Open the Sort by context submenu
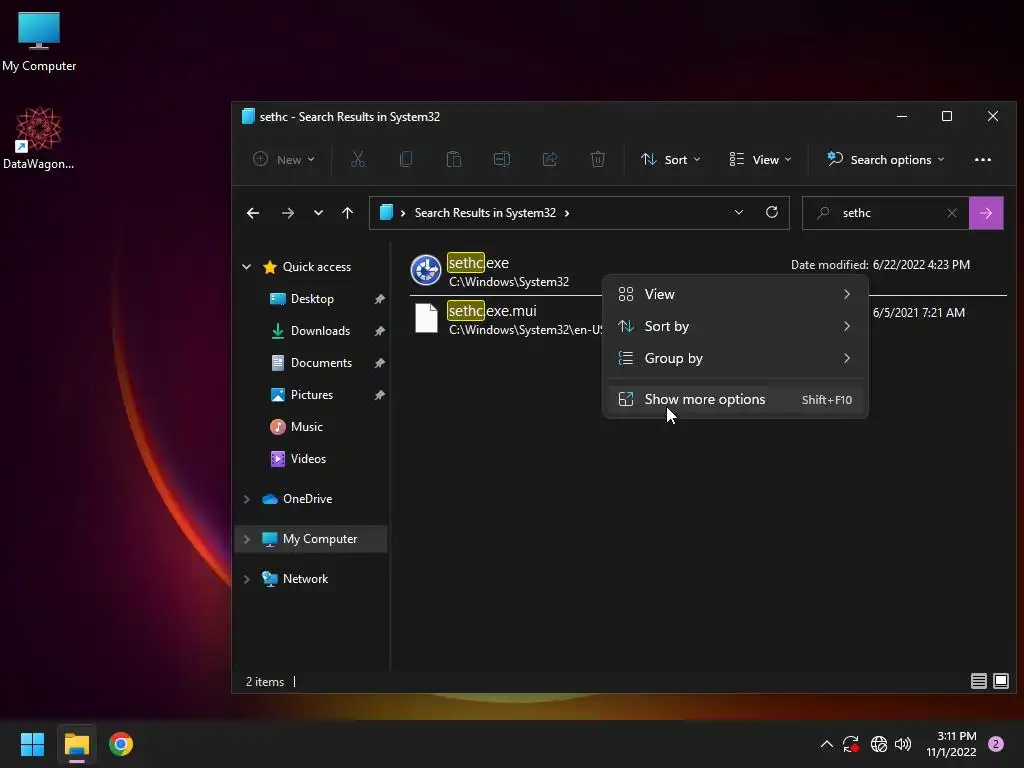The height and width of the screenshot is (768, 1024). click(735, 326)
